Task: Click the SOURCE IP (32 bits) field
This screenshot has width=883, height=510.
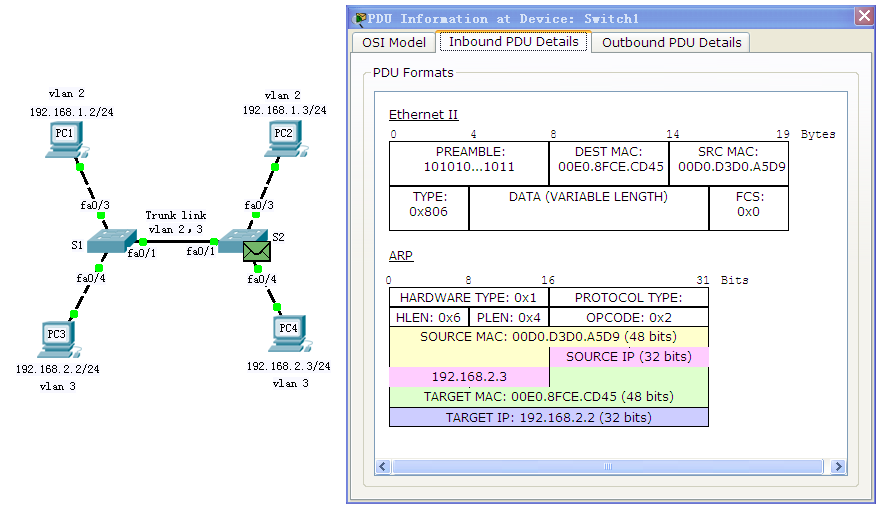Action: 629,357
